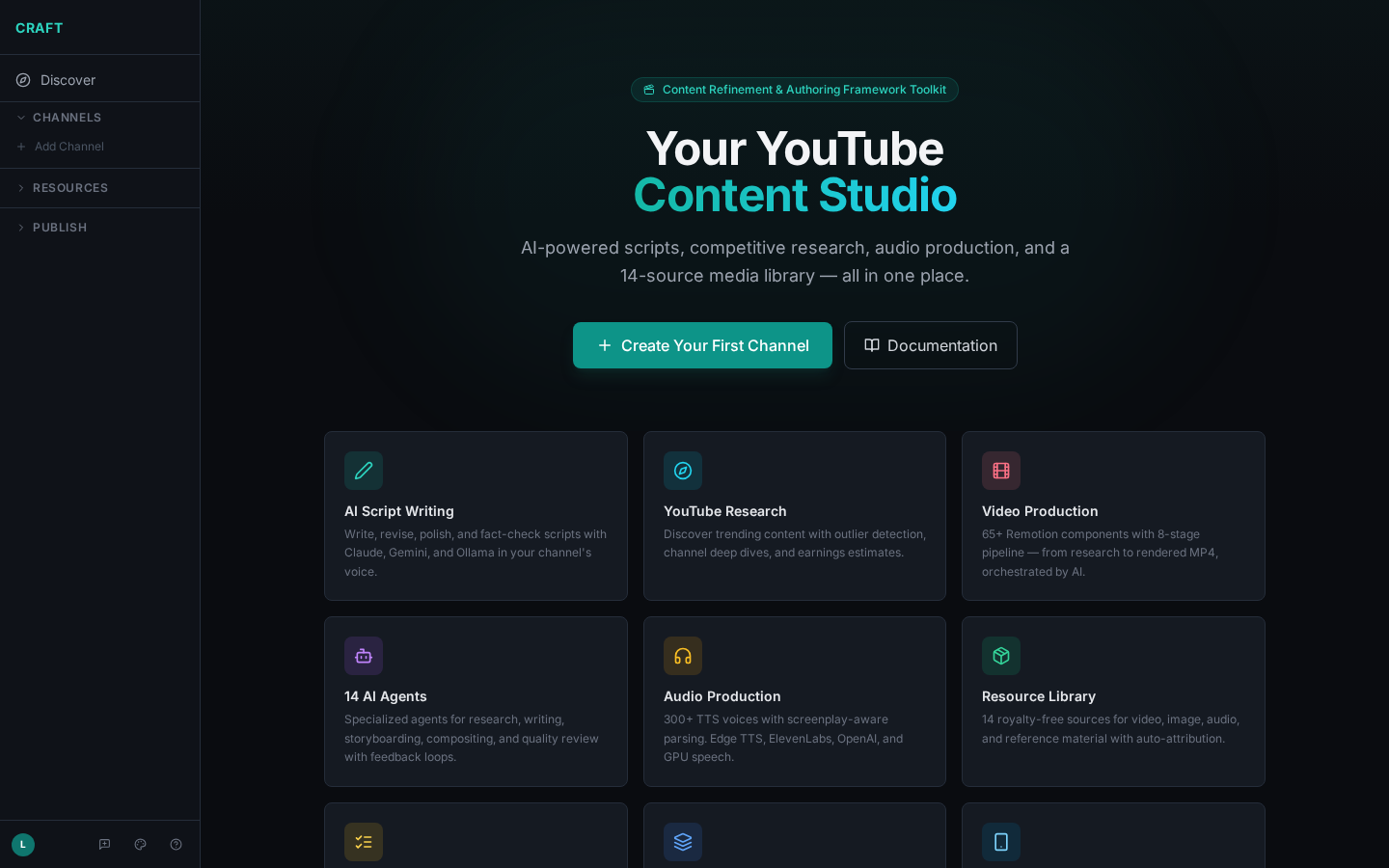Image resolution: width=1389 pixels, height=868 pixels.
Task: Open Discover in the sidebar
Action: point(68,80)
